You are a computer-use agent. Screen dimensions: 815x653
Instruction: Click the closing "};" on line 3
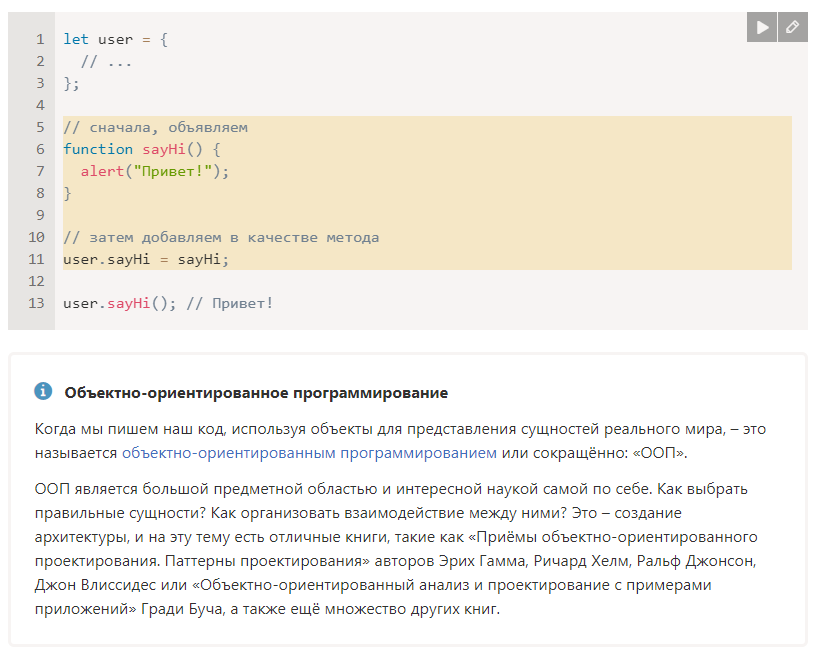tap(71, 84)
